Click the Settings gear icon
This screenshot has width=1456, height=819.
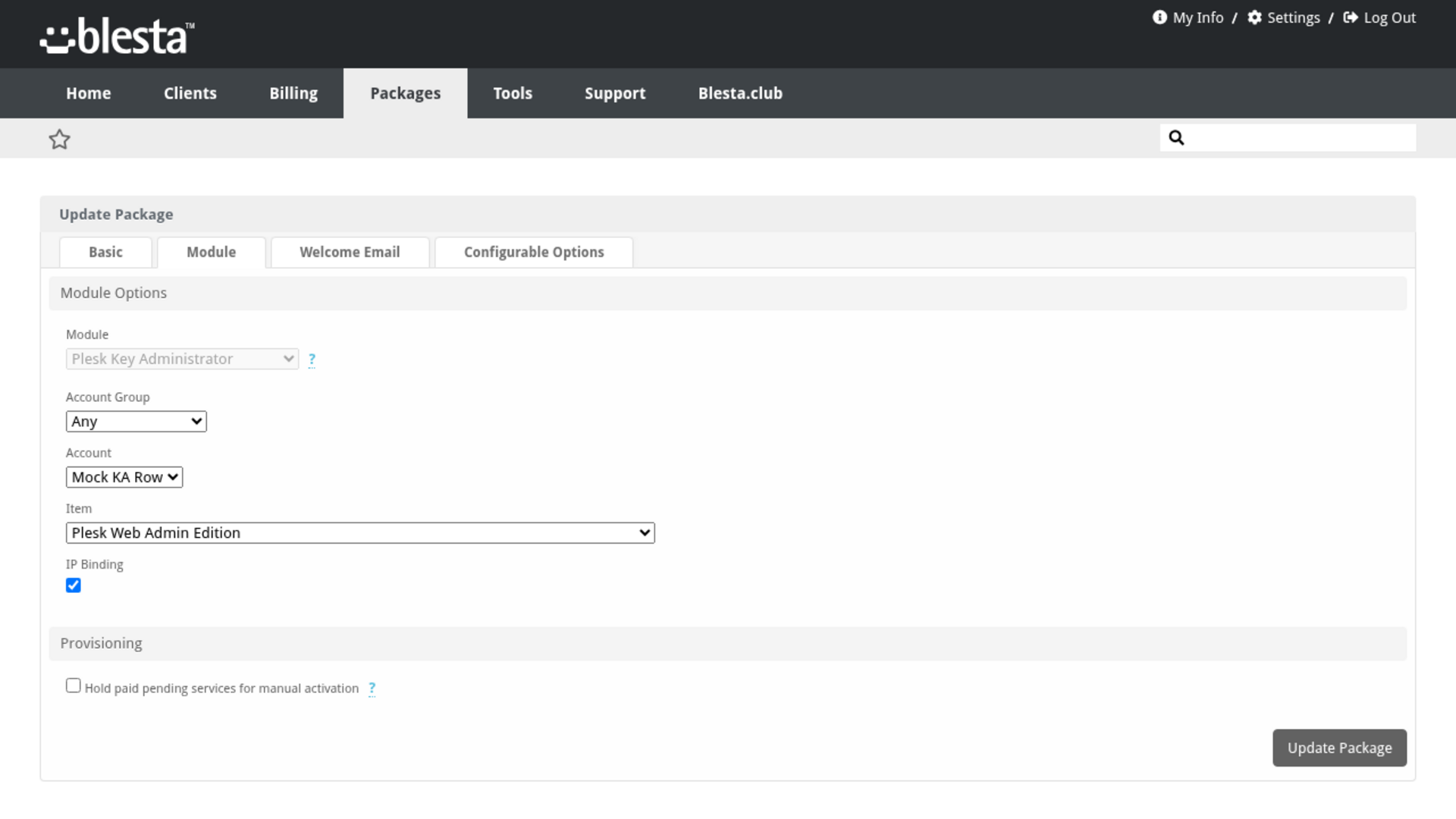pyautogui.click(x=1255, y=17)
